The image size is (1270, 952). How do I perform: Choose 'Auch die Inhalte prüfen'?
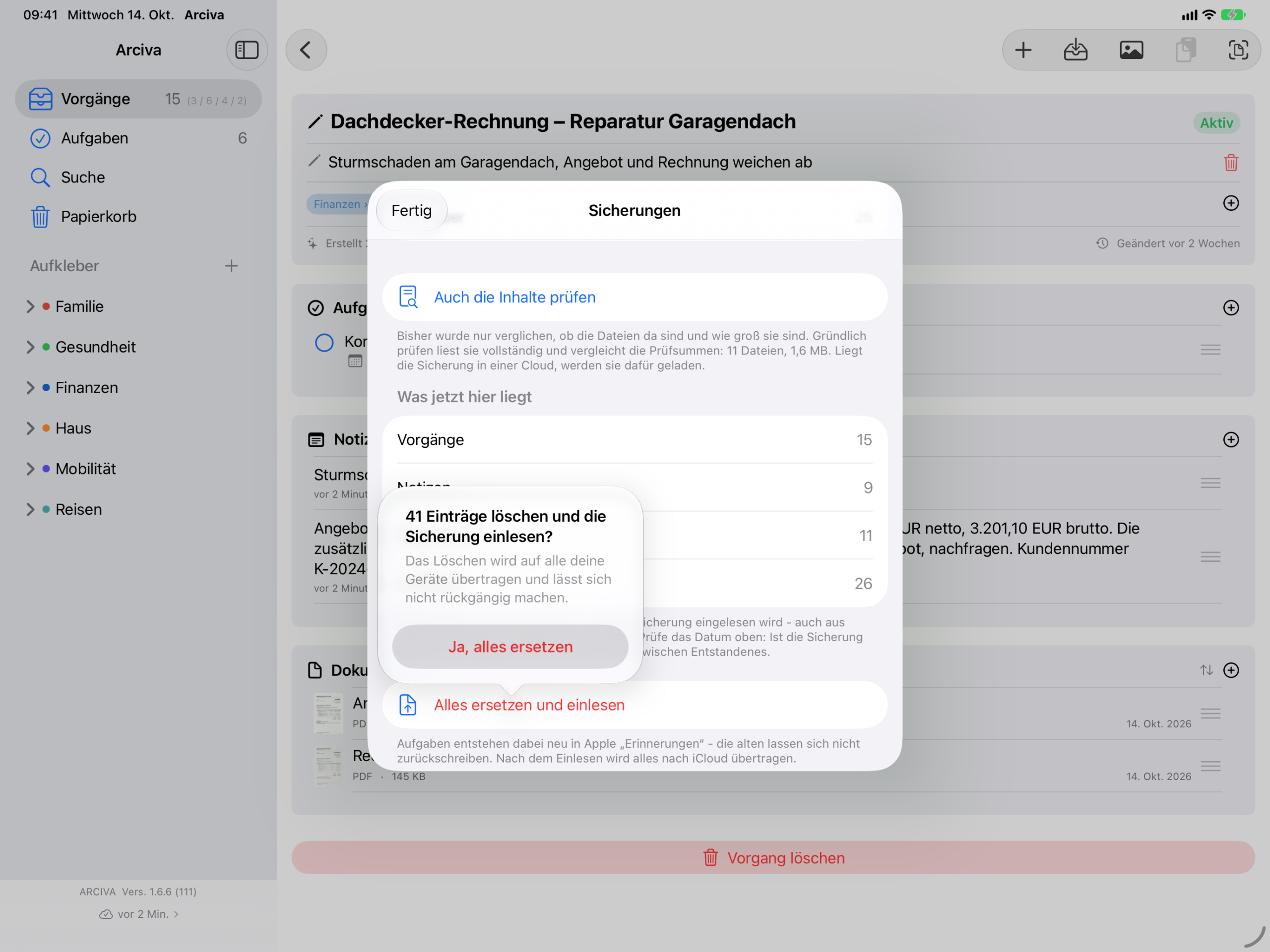tap(635, 297)
